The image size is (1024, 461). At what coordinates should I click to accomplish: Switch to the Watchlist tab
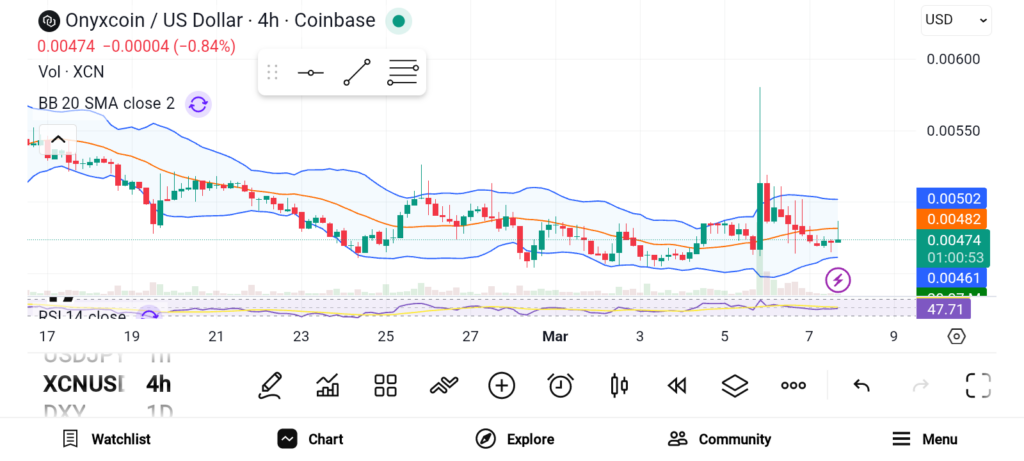[106, 439]
